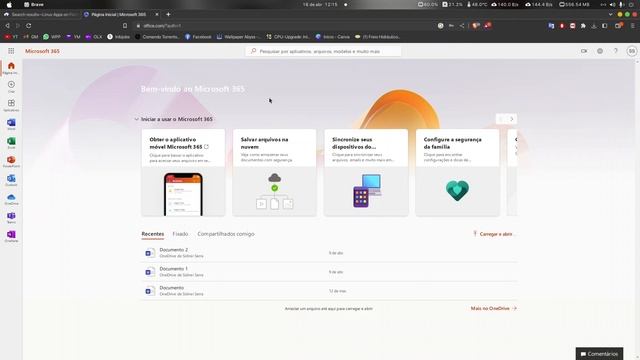Toggle the browser sidebar panel icon
The height and width of the screenshot is (360, 640).
pyautogui.click(x=604, y=25)
